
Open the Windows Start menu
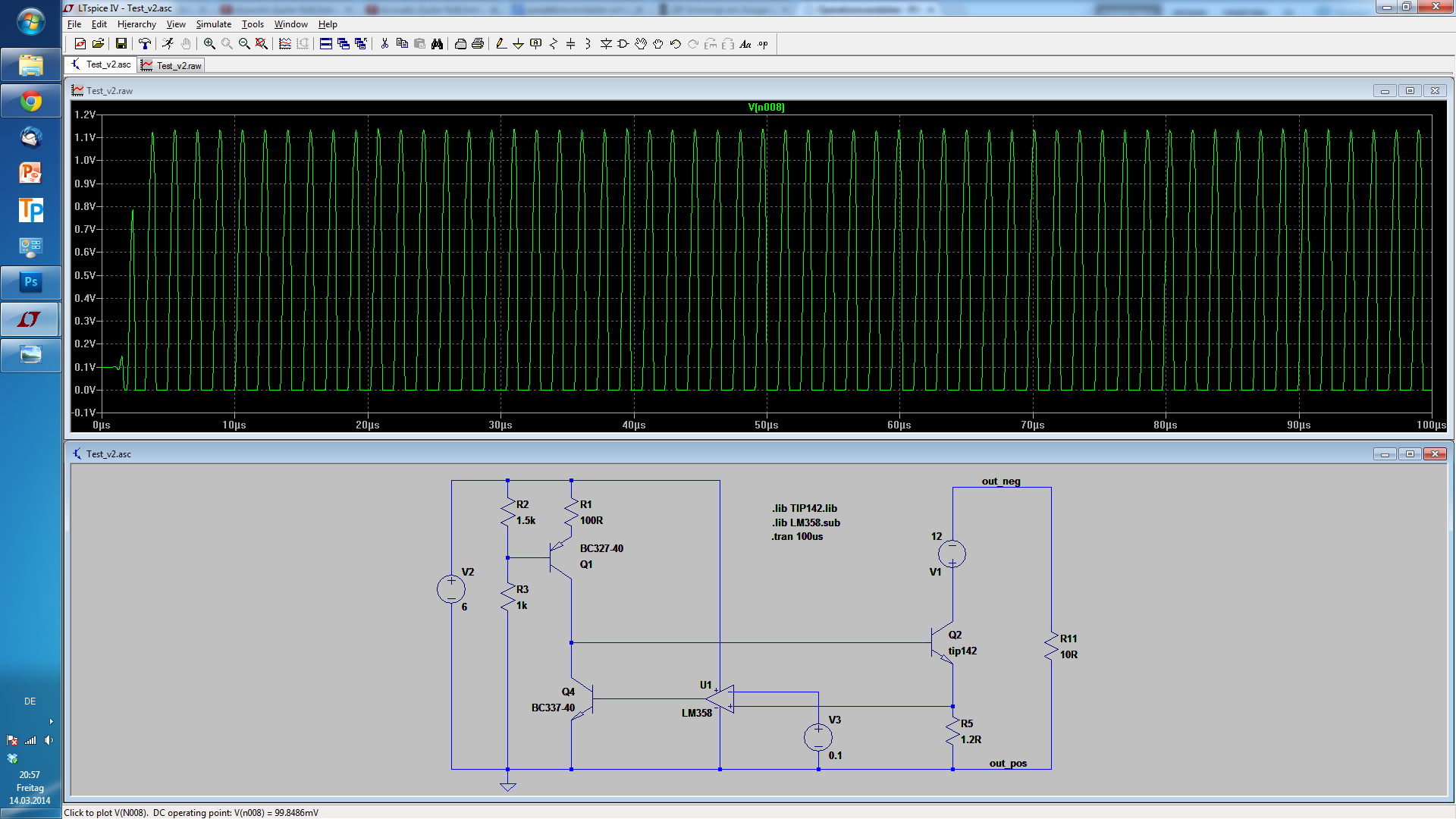pyautogui.click(x=30, y=22)
